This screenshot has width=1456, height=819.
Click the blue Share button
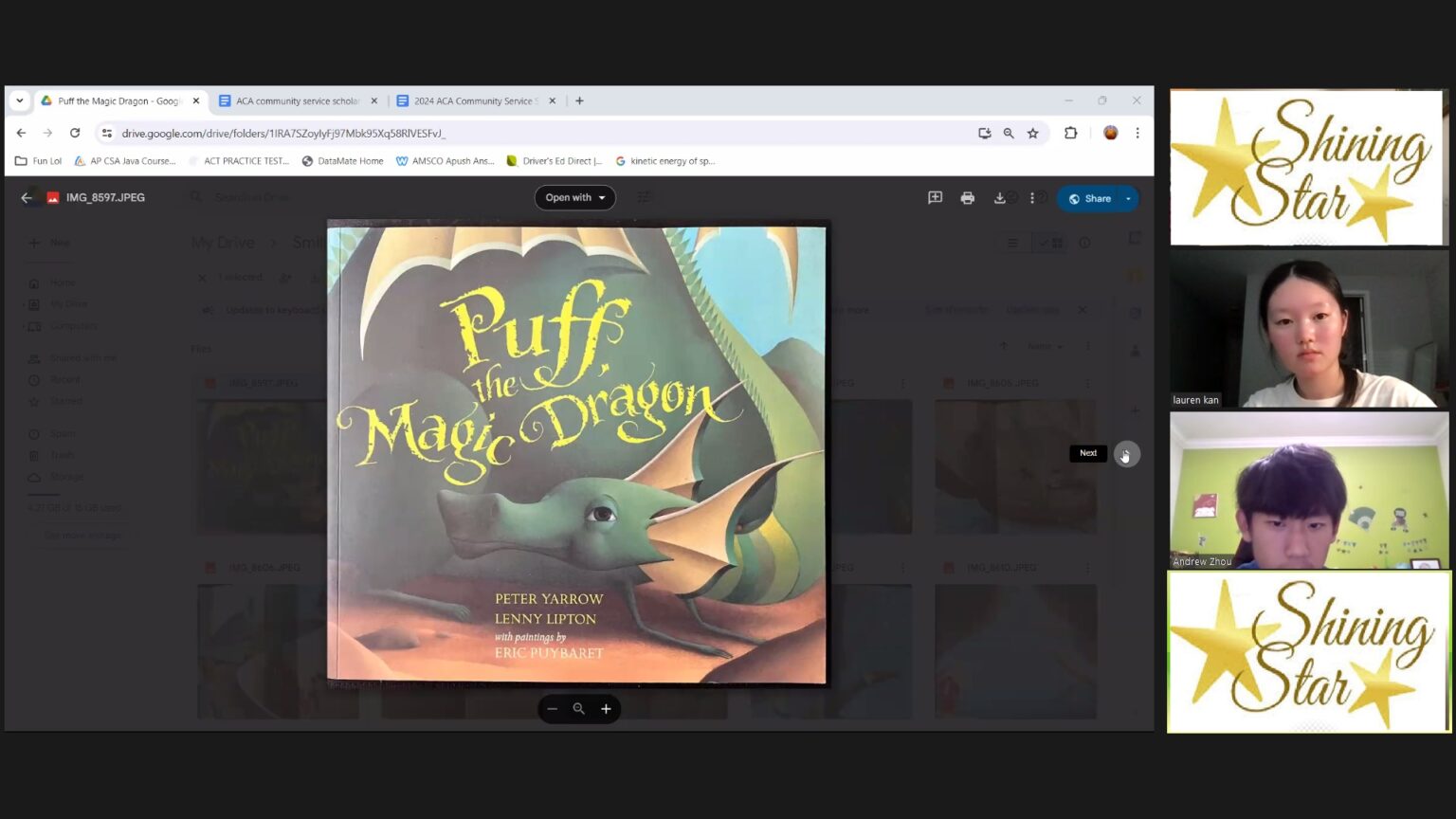tap(1090, 198)
